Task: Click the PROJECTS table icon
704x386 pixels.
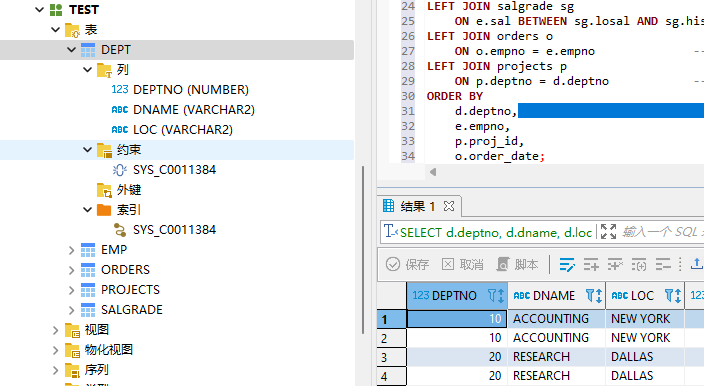Action: click(88, 290)
